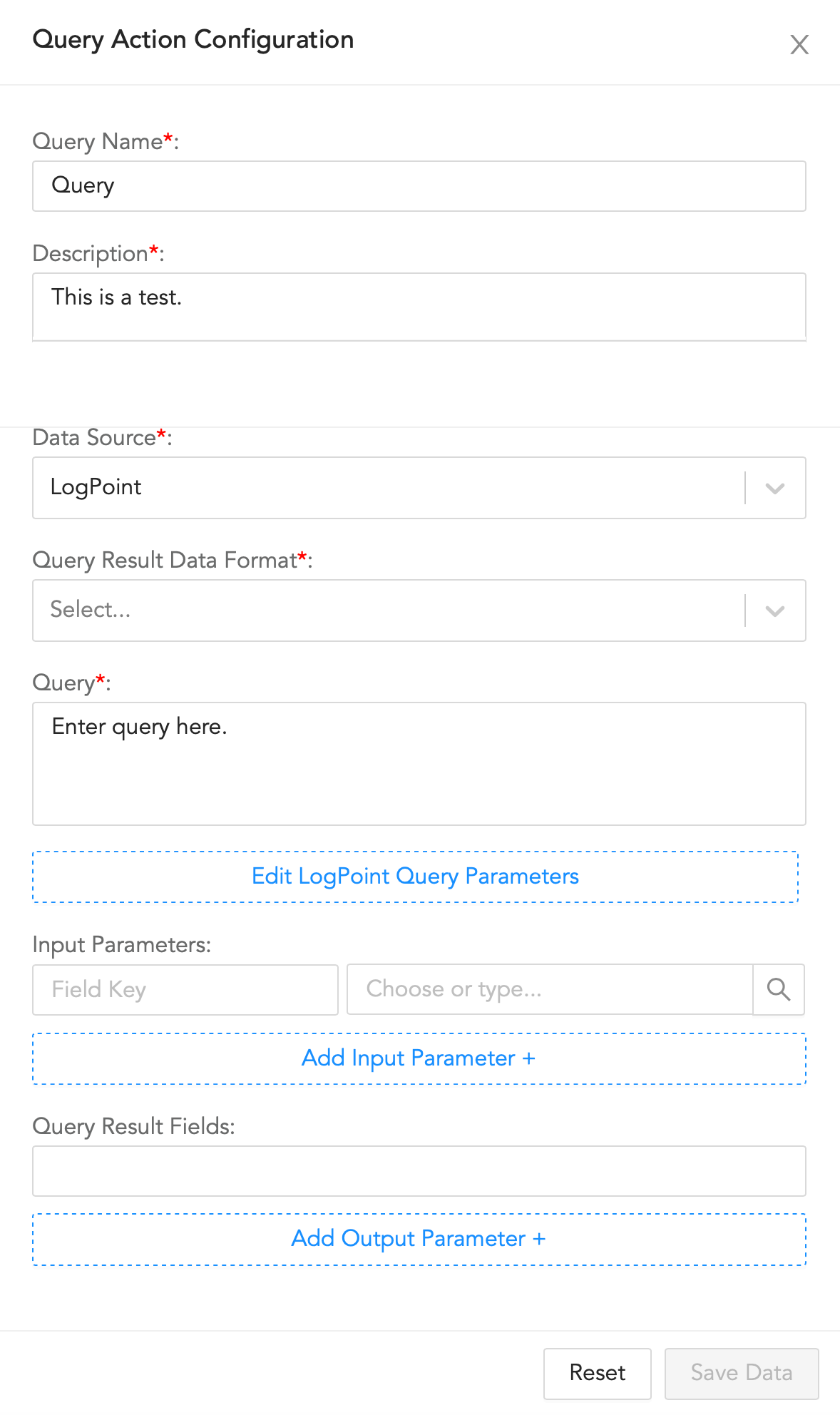Click the Query field saying Enter query here
This screenshot has width=840, height=1415.
(x=419, y=763)
